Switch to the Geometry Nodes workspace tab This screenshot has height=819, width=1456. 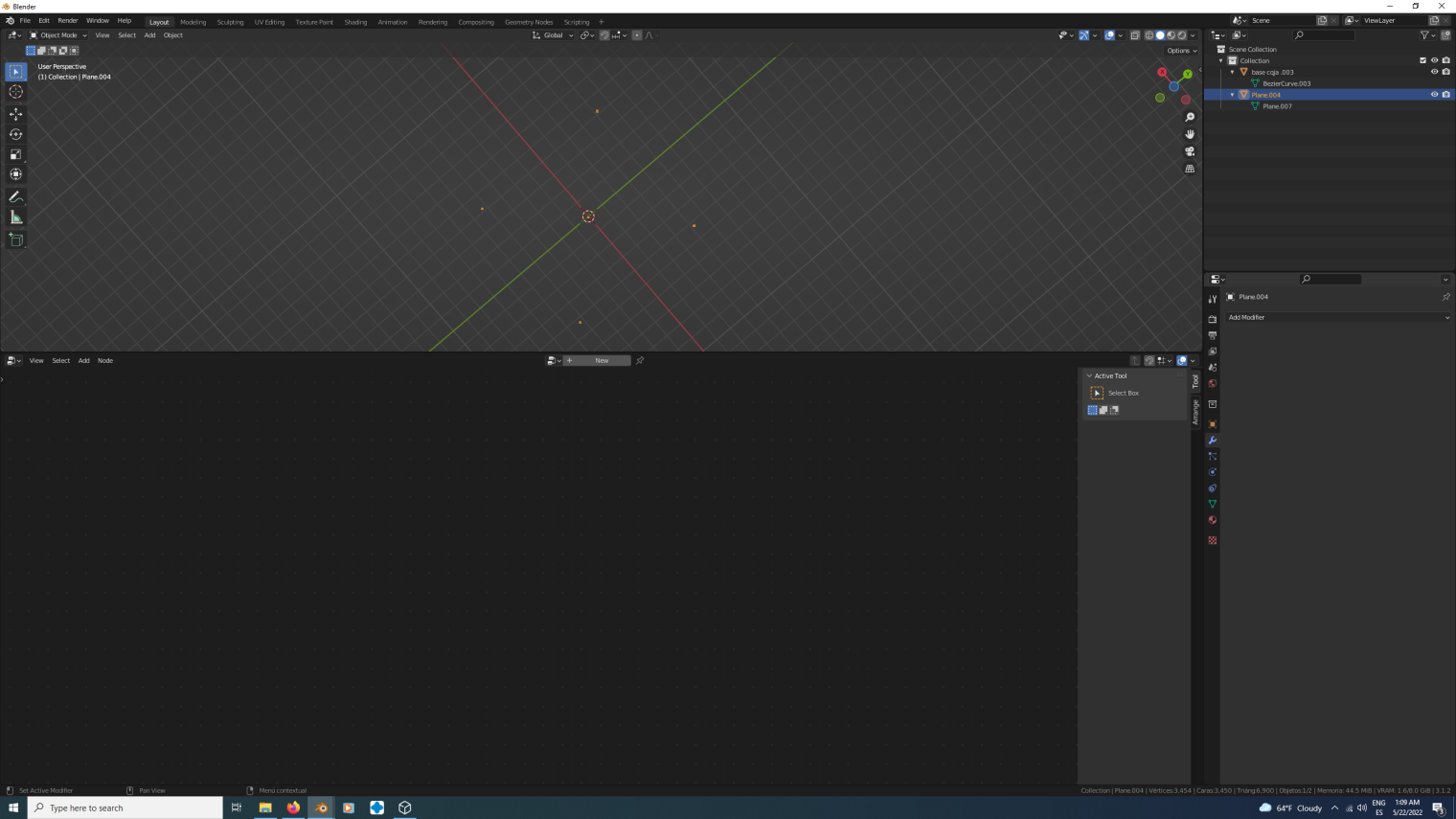(x=529, y=22)
